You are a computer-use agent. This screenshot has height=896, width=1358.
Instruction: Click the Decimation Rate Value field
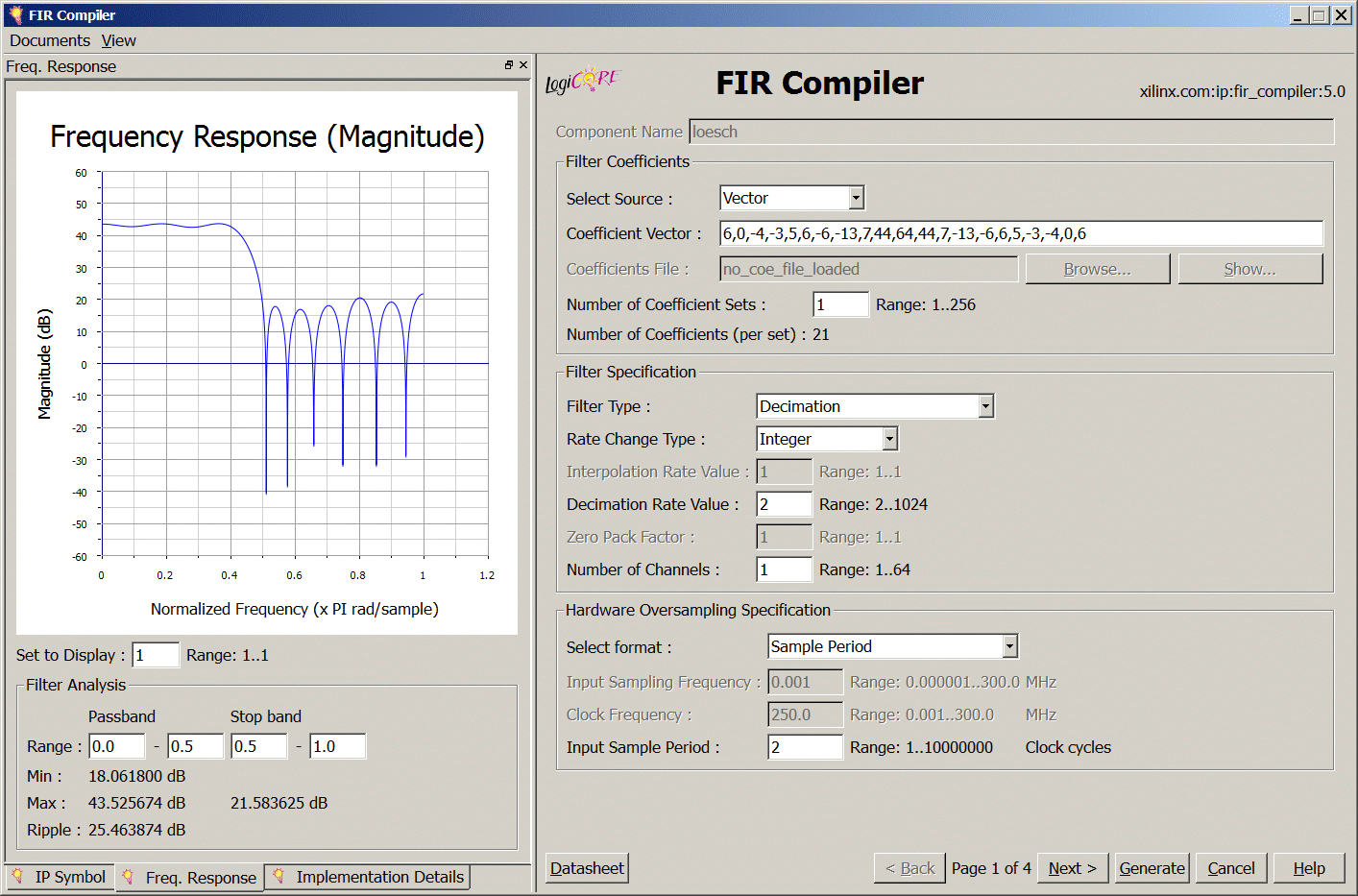coord(784,504)
